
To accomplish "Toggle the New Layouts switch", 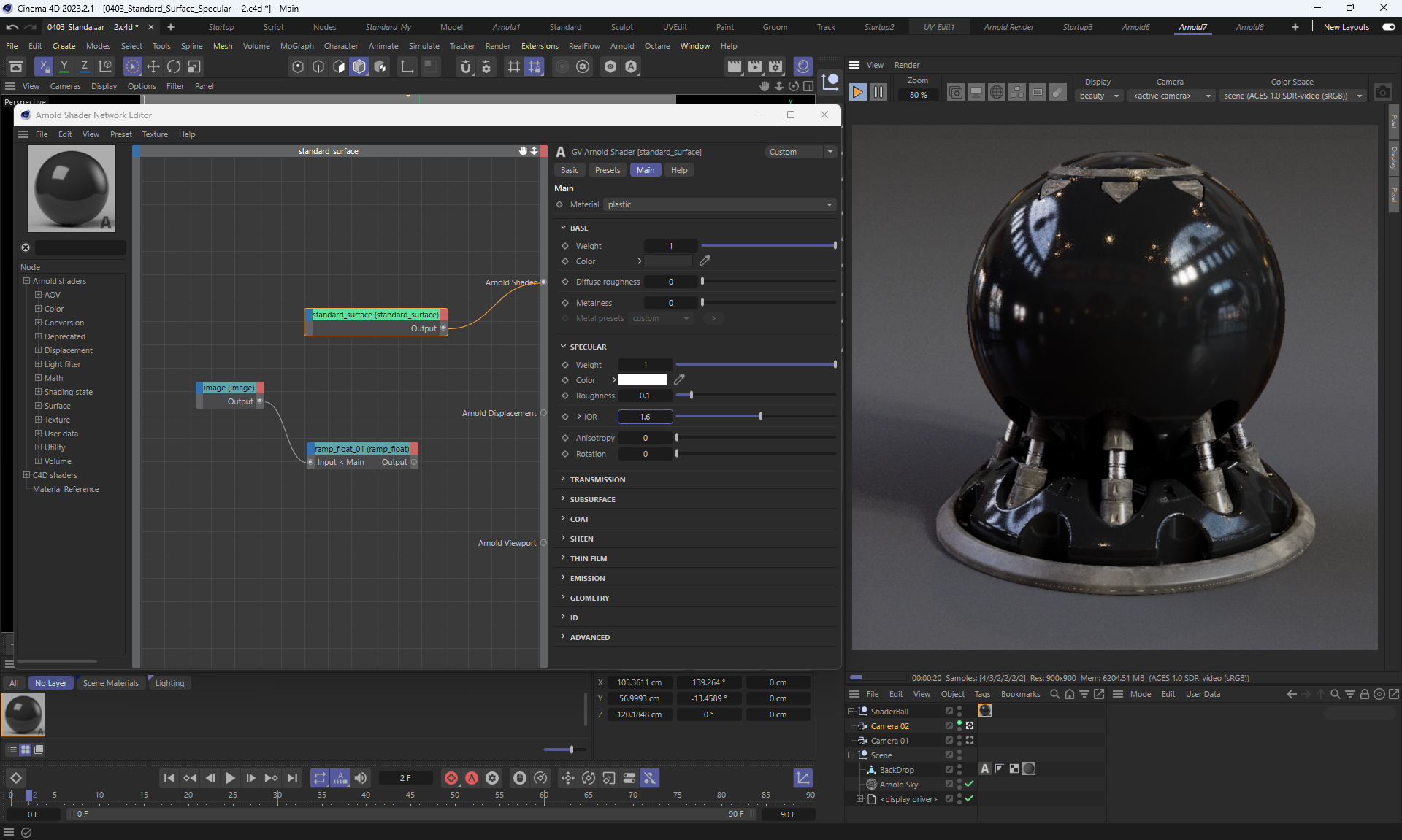I will (x=1388, y=27).
